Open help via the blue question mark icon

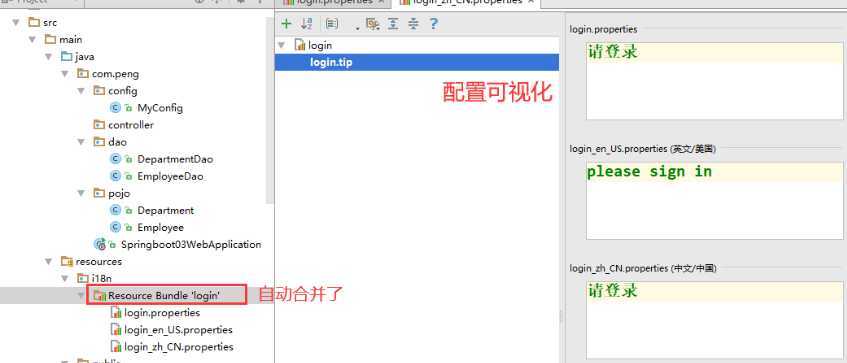click(x=433, y=24)
